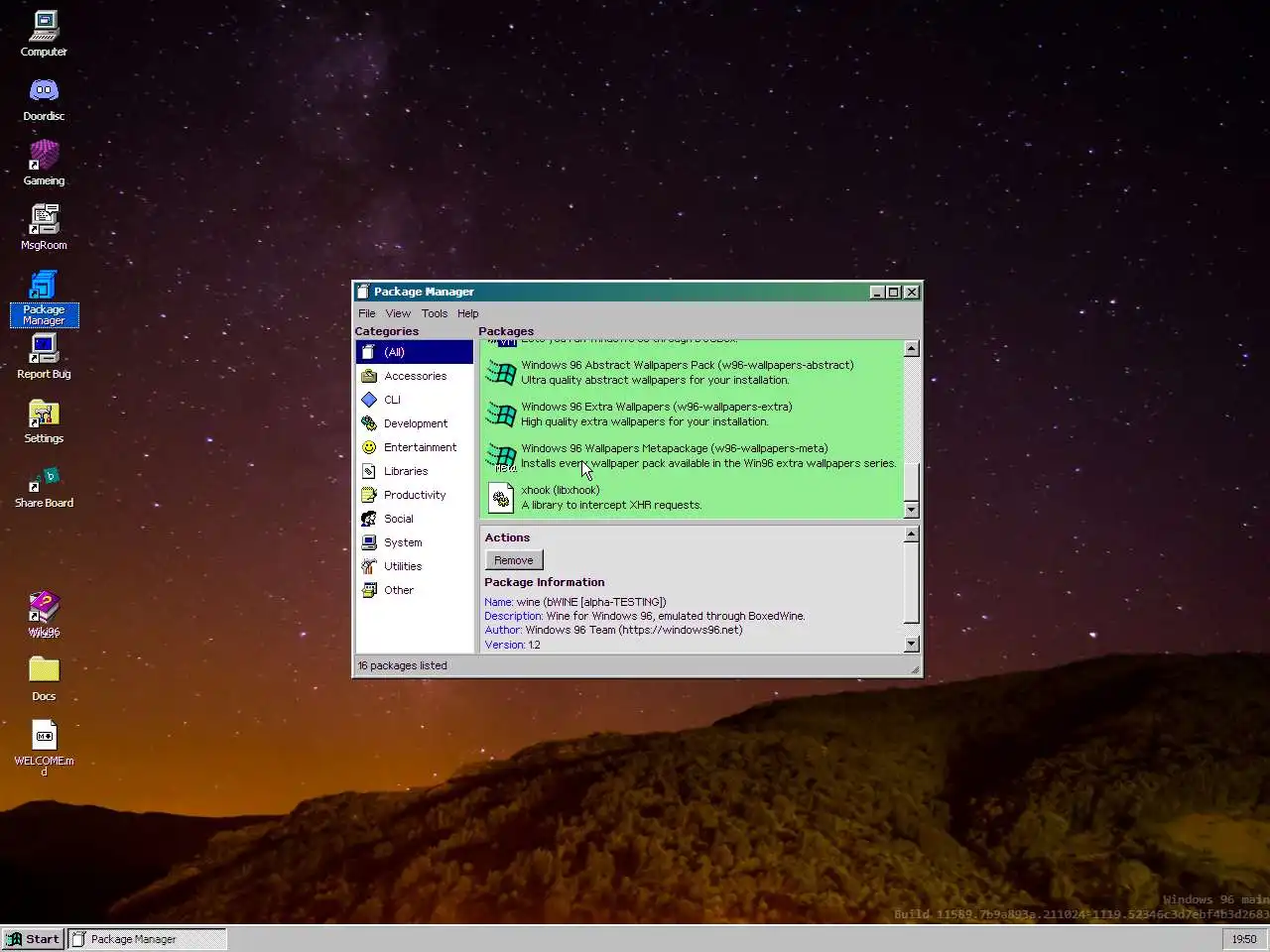
Task: Select the Gameing desktop shortcut
Action: click(x=44, y=163)
